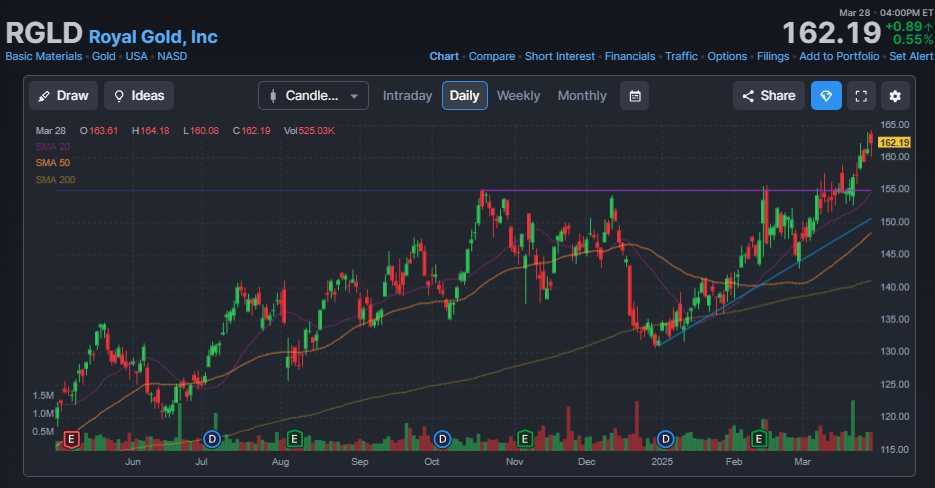Switch to Monthly timeframe

coord(582,95)
